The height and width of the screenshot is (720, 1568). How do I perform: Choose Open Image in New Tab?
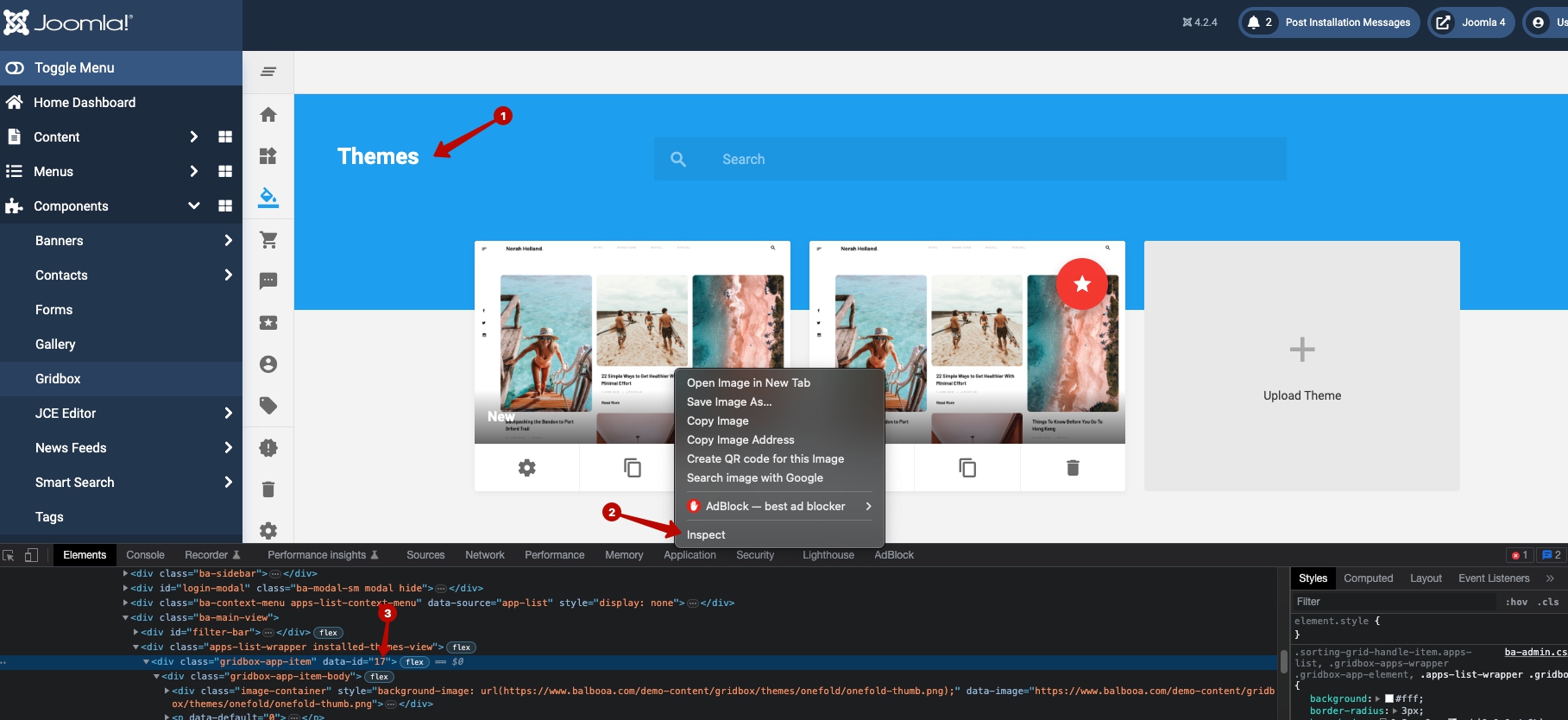point(748,382)
